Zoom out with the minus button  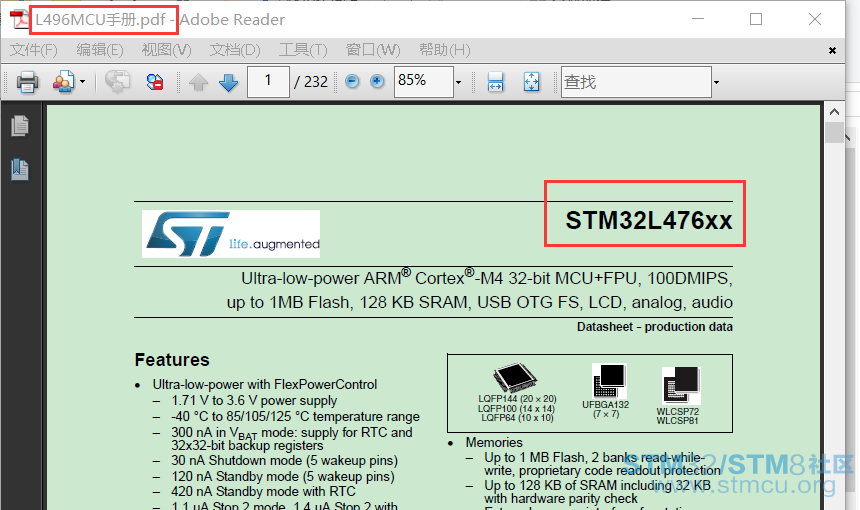(352, 82)
